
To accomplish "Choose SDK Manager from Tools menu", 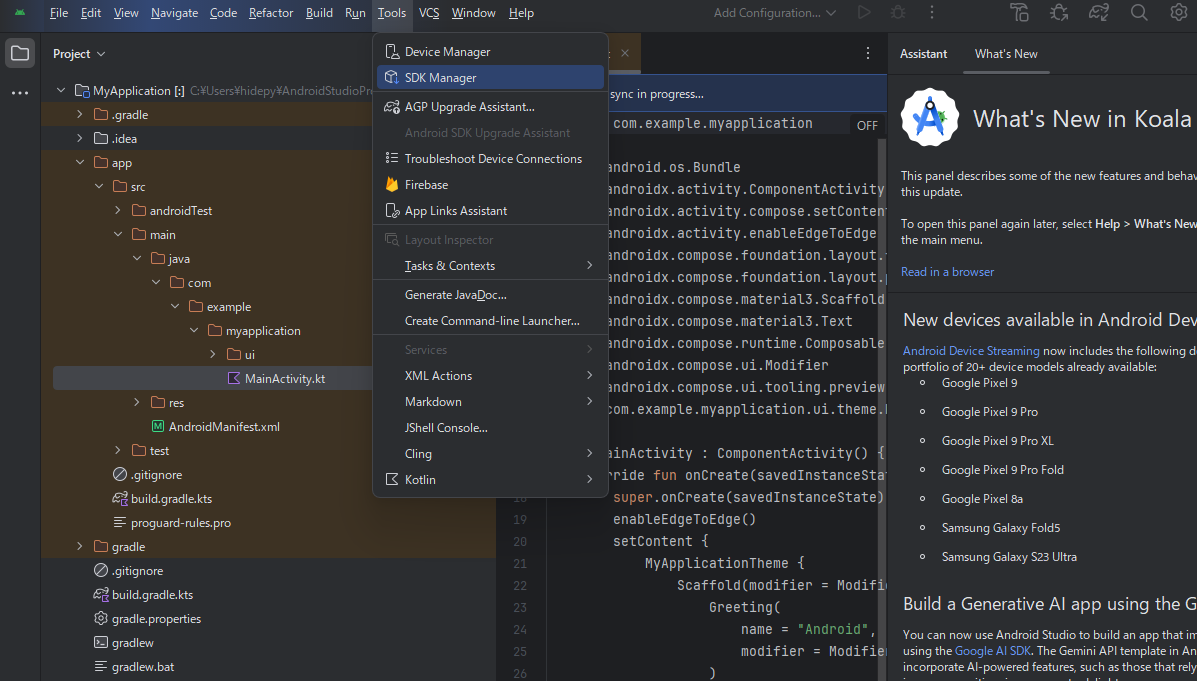I will 490,77.
